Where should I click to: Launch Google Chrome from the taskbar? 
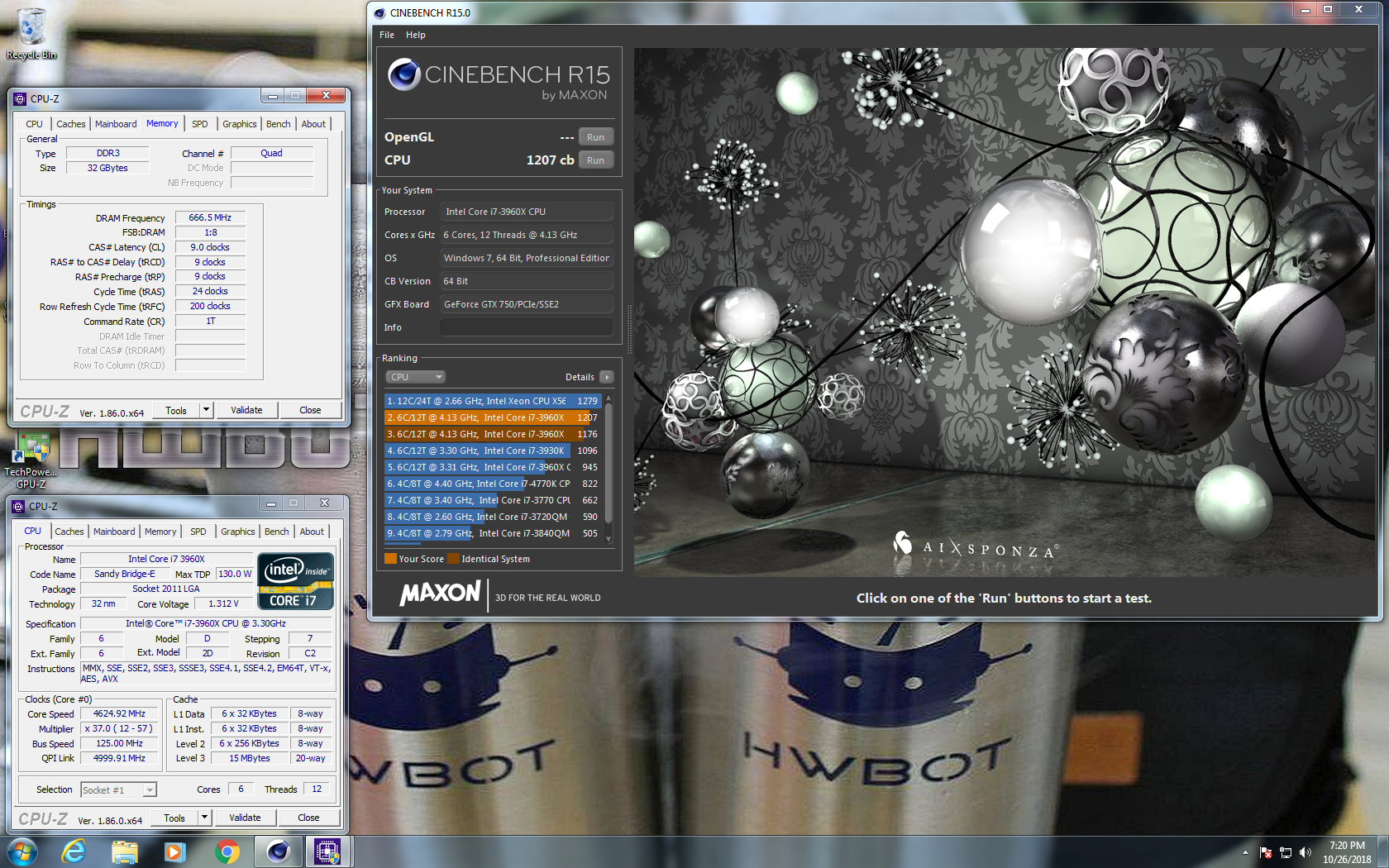[227, 851]
